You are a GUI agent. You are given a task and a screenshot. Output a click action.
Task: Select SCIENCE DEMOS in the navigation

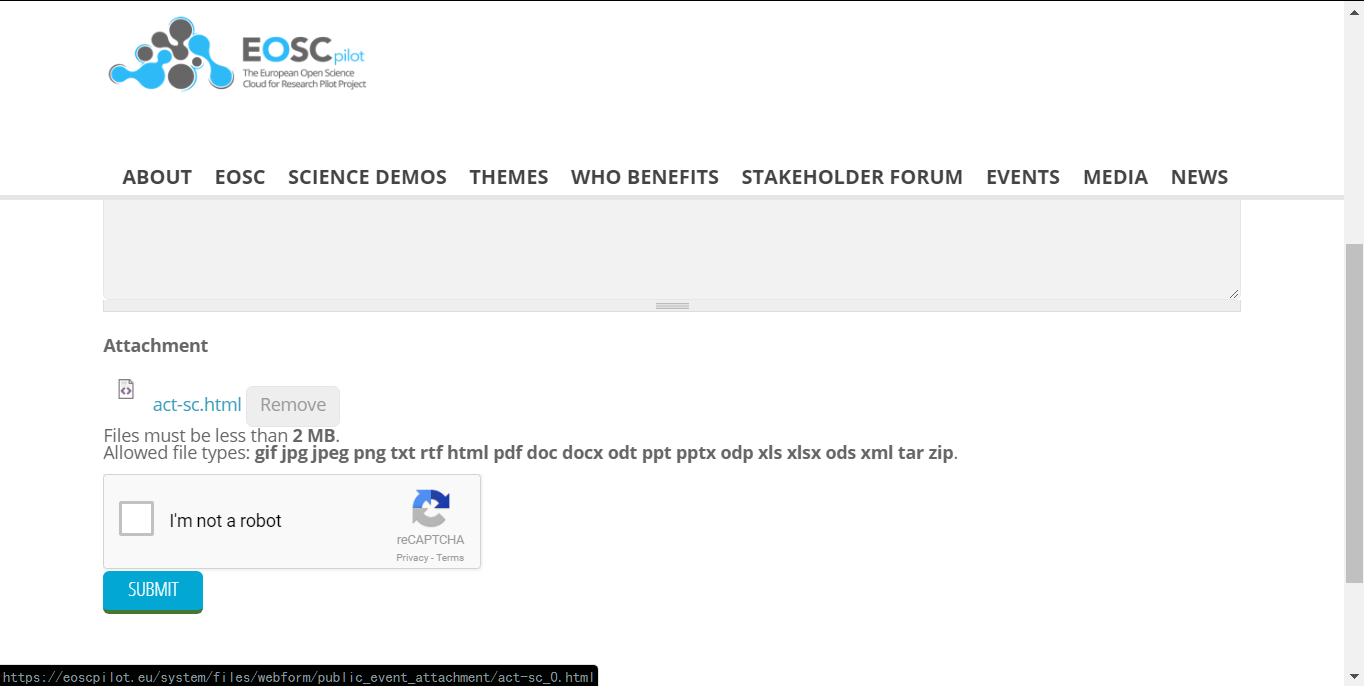pos(367,177)
